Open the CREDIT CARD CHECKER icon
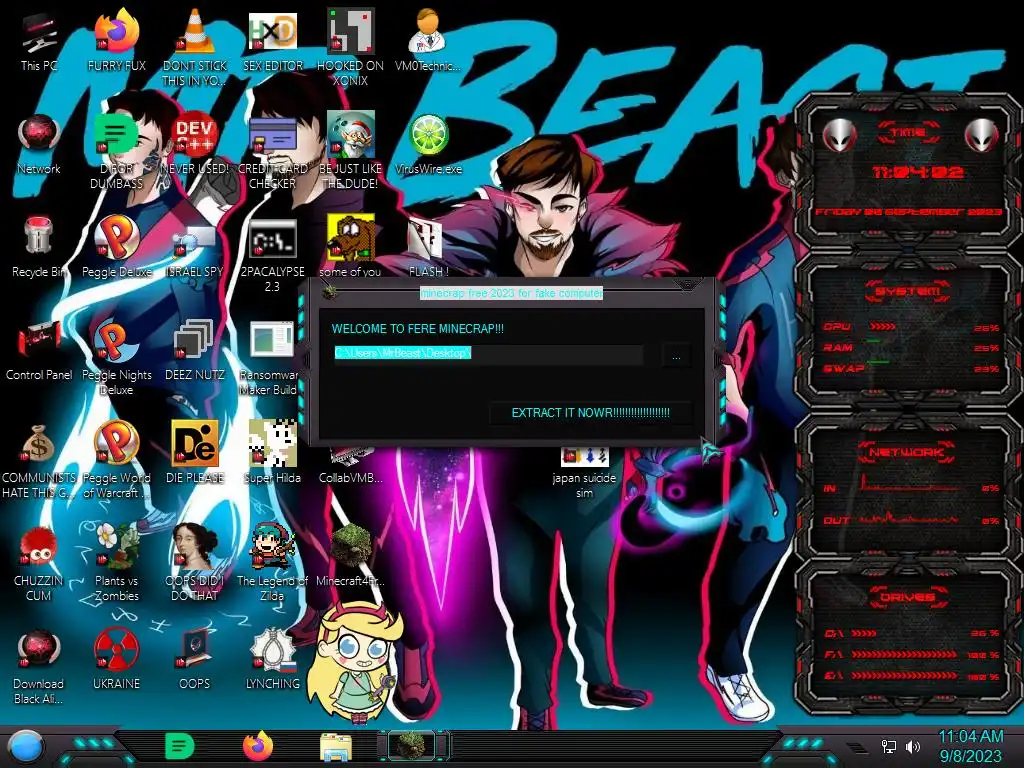Image resolution: width=1024 pixels, height=768 pixels. click(x=273, y=152)
